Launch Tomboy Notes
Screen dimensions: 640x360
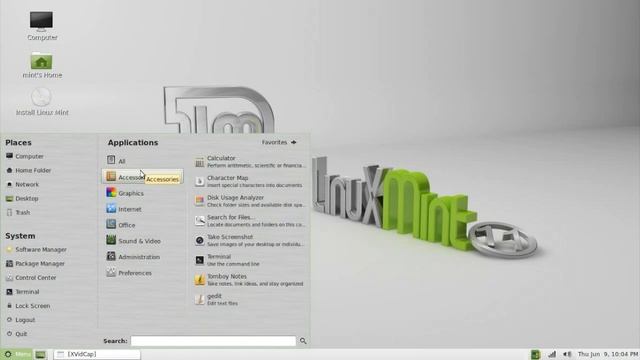coord(249,280)
